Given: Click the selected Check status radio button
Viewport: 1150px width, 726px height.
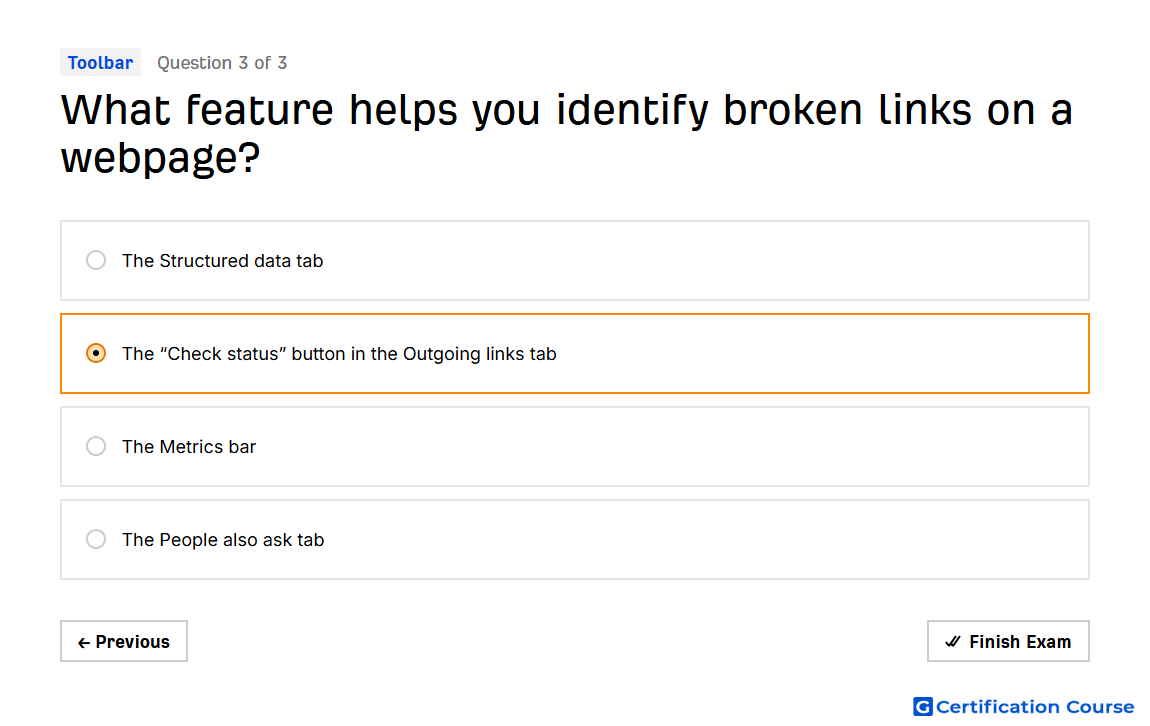Looking at the screenshot, I should pos(96,353).
